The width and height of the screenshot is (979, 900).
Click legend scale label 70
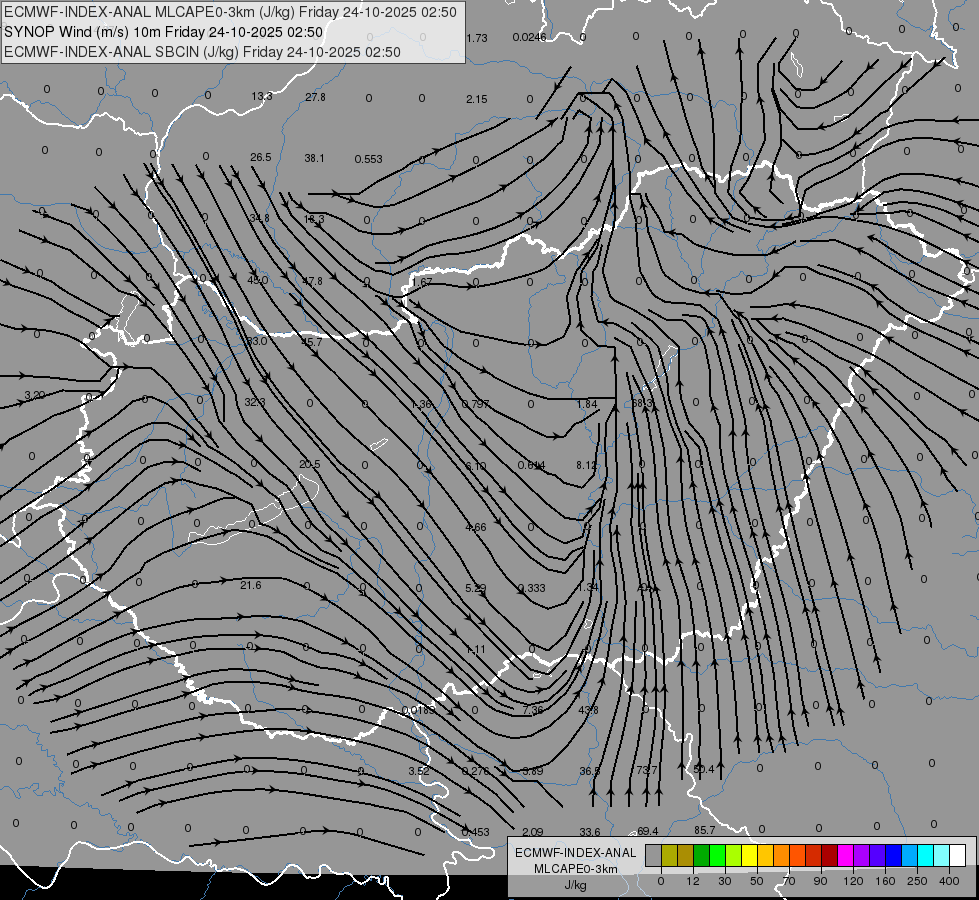tap(789, 881)
